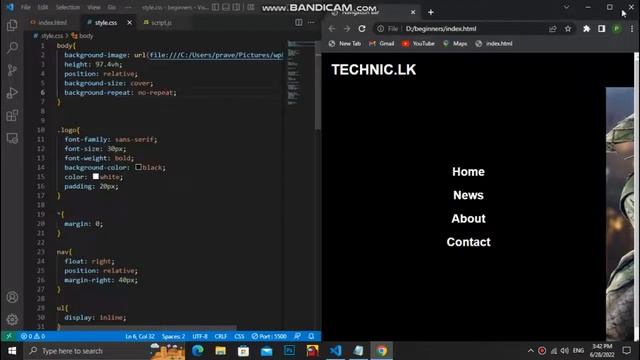Close the style.css tab

point(129,22)
